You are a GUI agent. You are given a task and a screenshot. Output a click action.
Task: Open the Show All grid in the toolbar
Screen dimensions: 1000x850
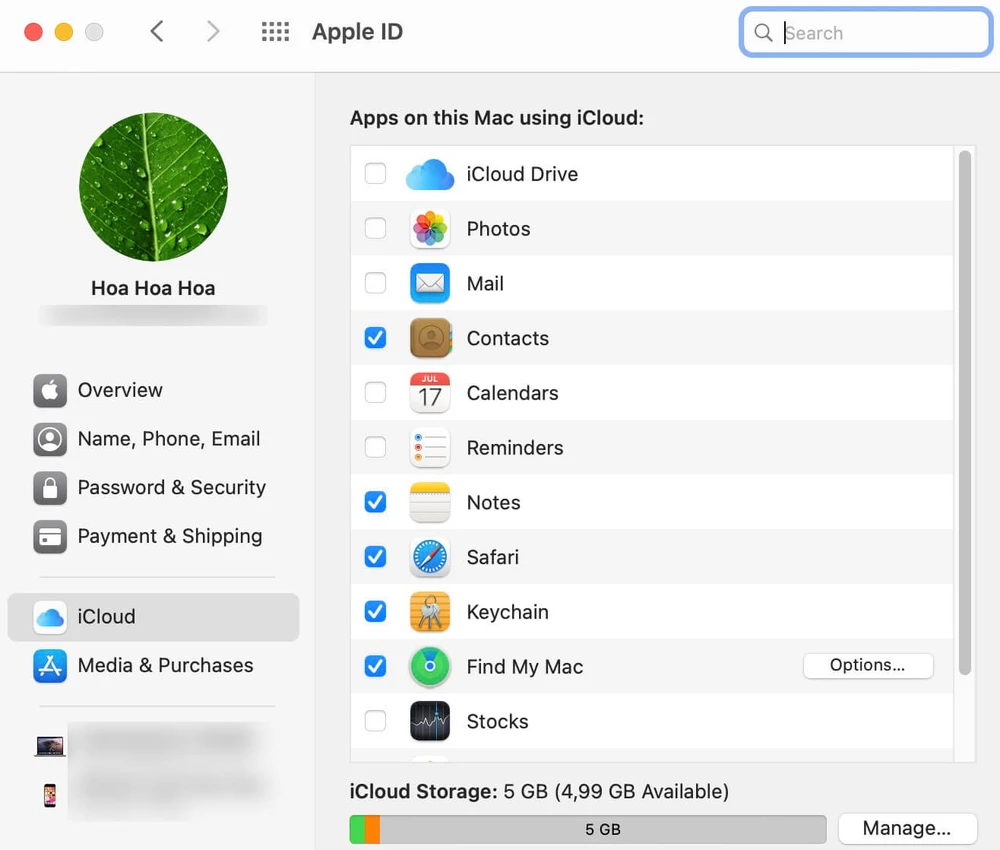275,31
